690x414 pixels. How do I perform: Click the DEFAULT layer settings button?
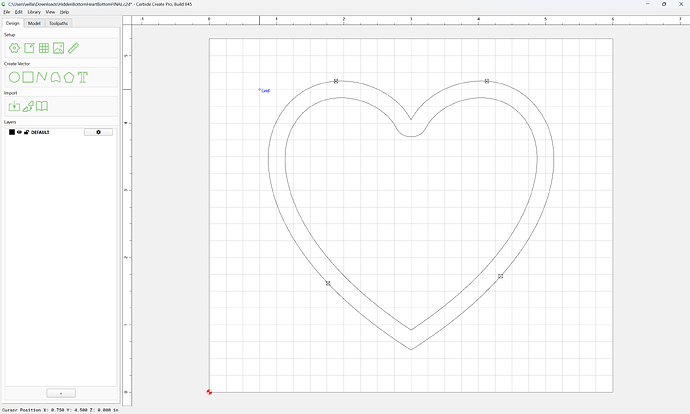click(98, 132)
